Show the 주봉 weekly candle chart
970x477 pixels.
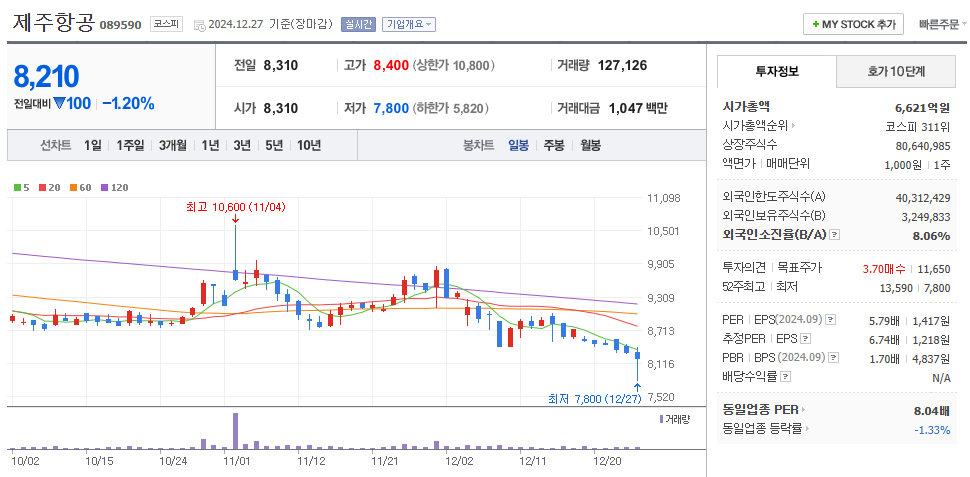tap(554, 146)
